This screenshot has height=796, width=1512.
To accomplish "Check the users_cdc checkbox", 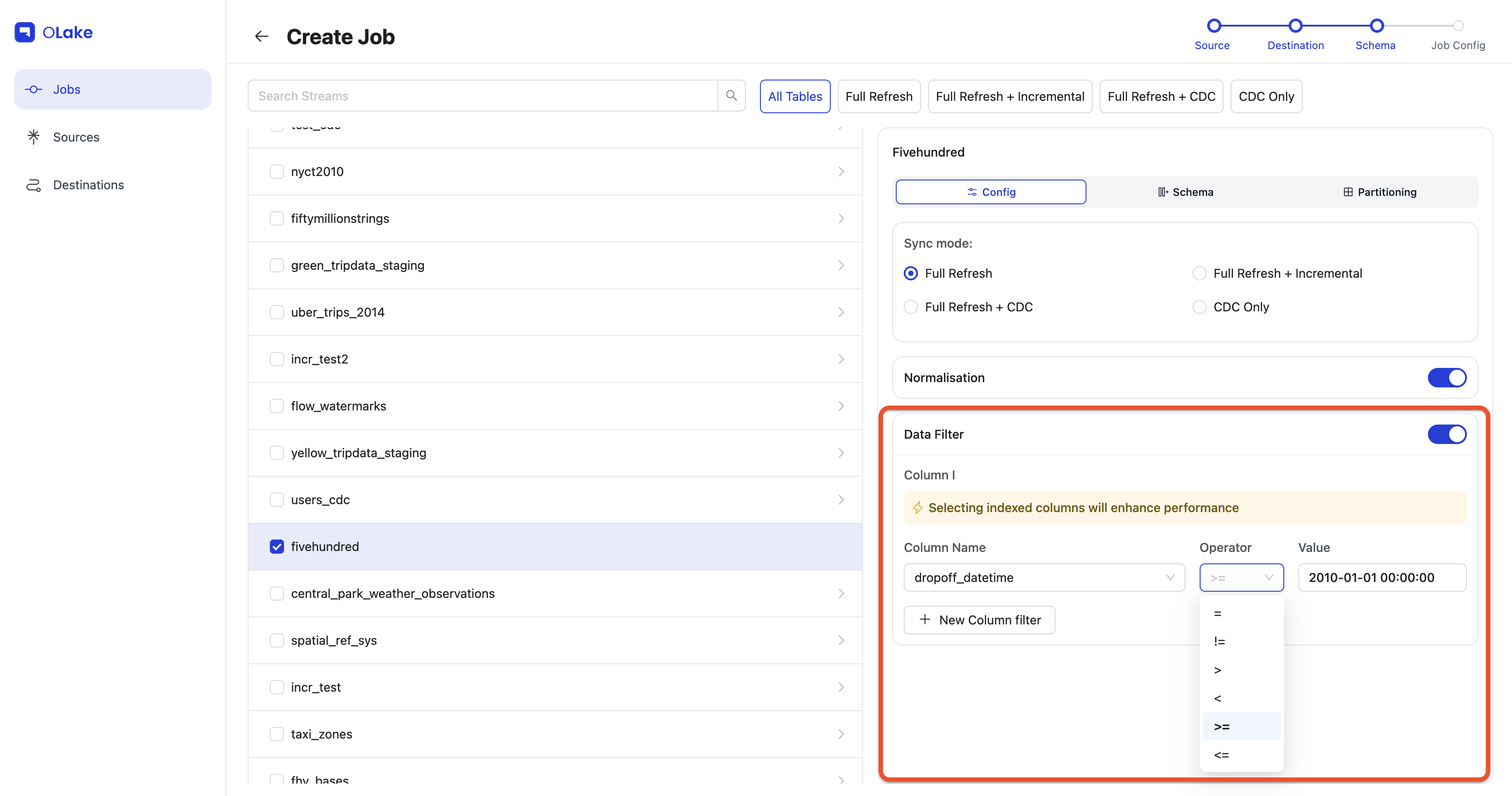I will pos(276,500).
